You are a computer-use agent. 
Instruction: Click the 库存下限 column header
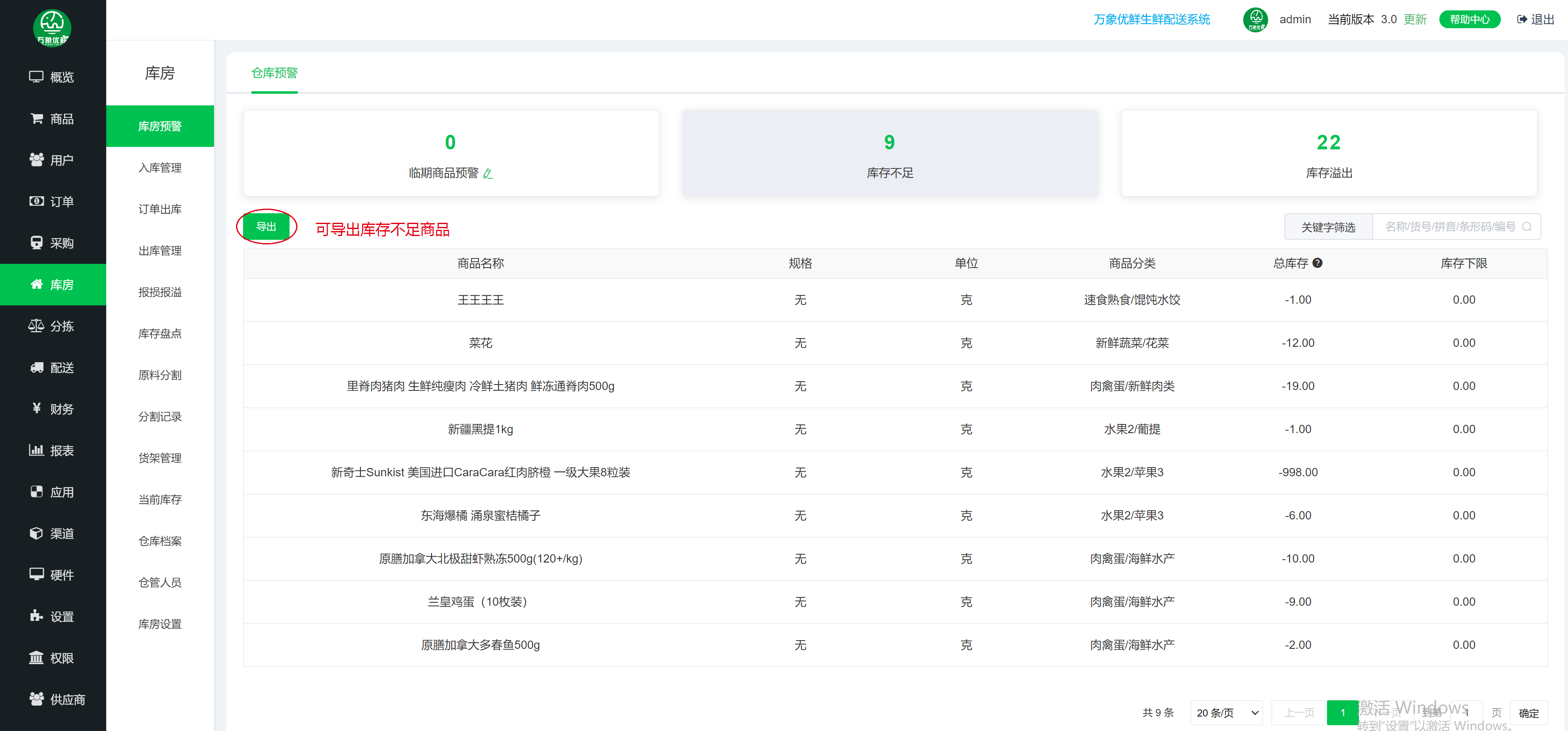click(x=1464, y=263)
